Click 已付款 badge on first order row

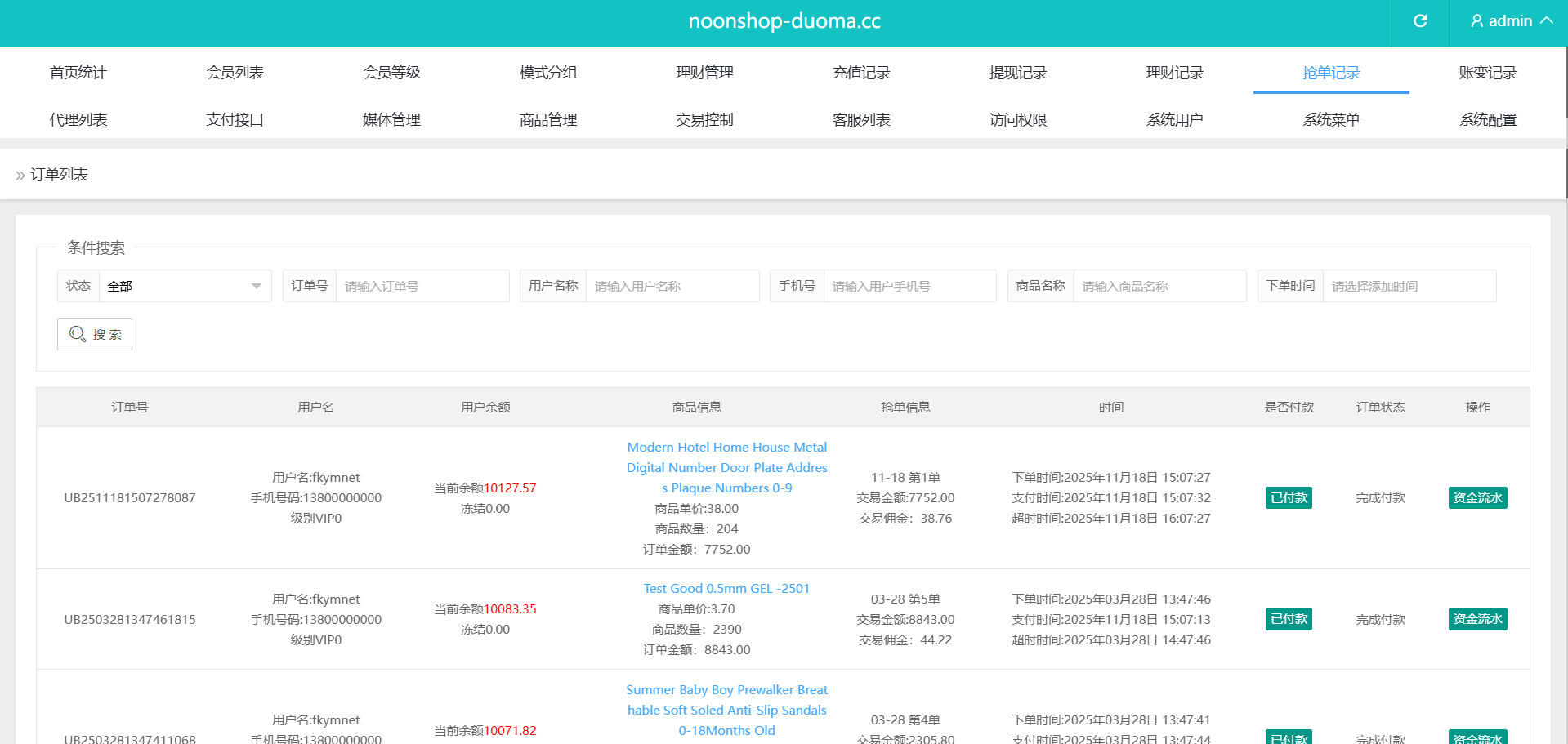[x=1289, y=498]
